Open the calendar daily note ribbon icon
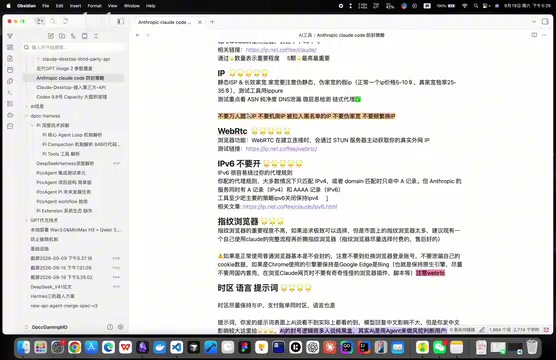556x360 pixels. (x=10, y=70)
